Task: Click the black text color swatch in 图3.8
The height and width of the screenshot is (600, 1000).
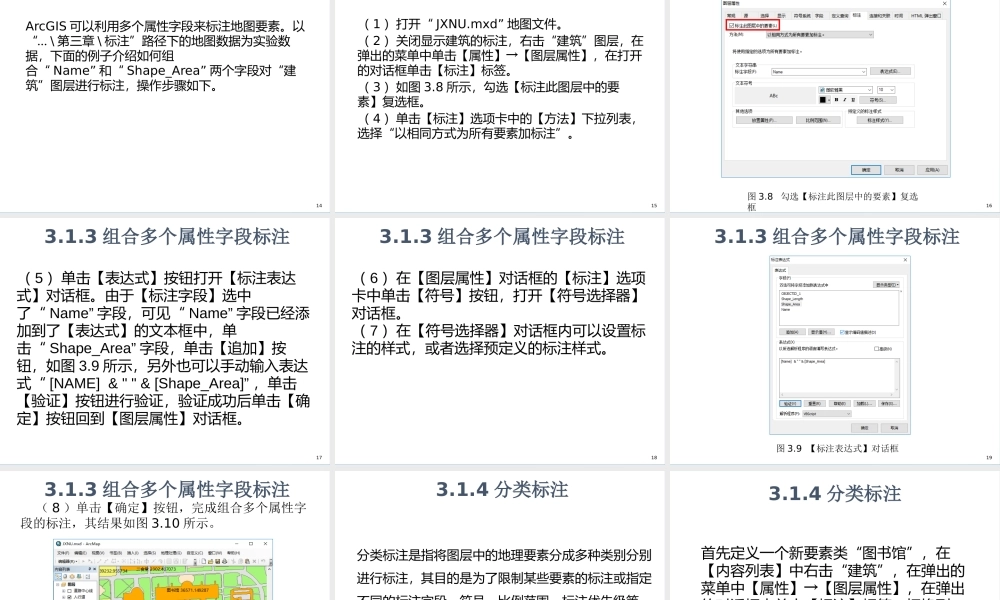Action: (822, 99)
